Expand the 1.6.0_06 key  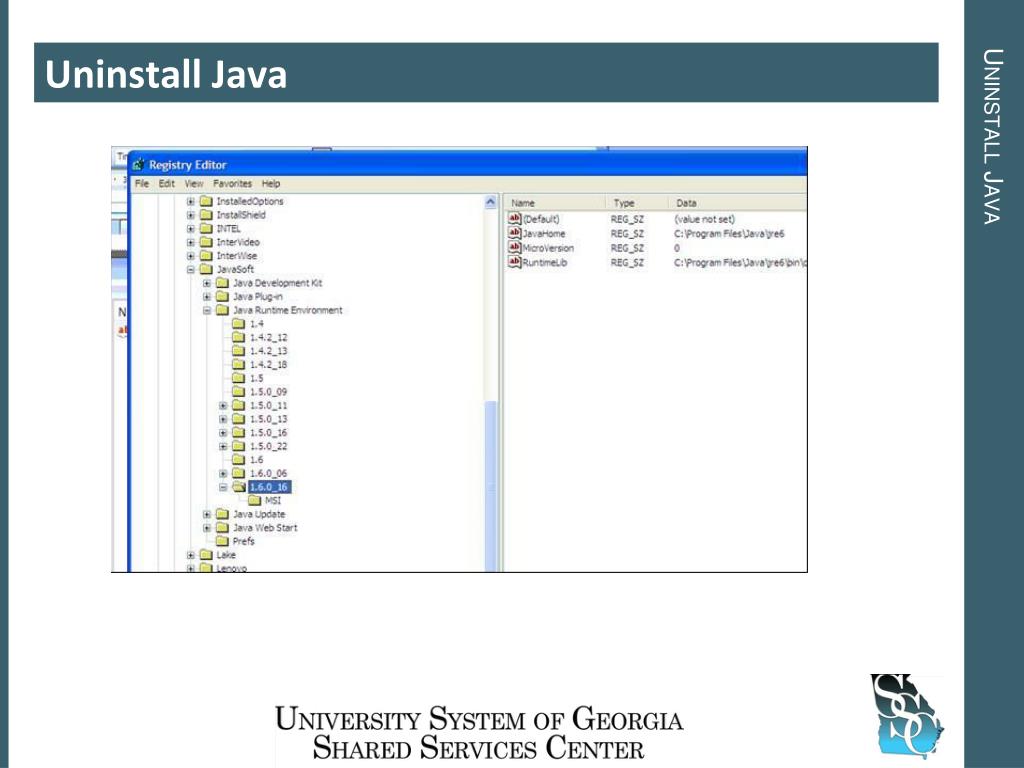[223, 473]
